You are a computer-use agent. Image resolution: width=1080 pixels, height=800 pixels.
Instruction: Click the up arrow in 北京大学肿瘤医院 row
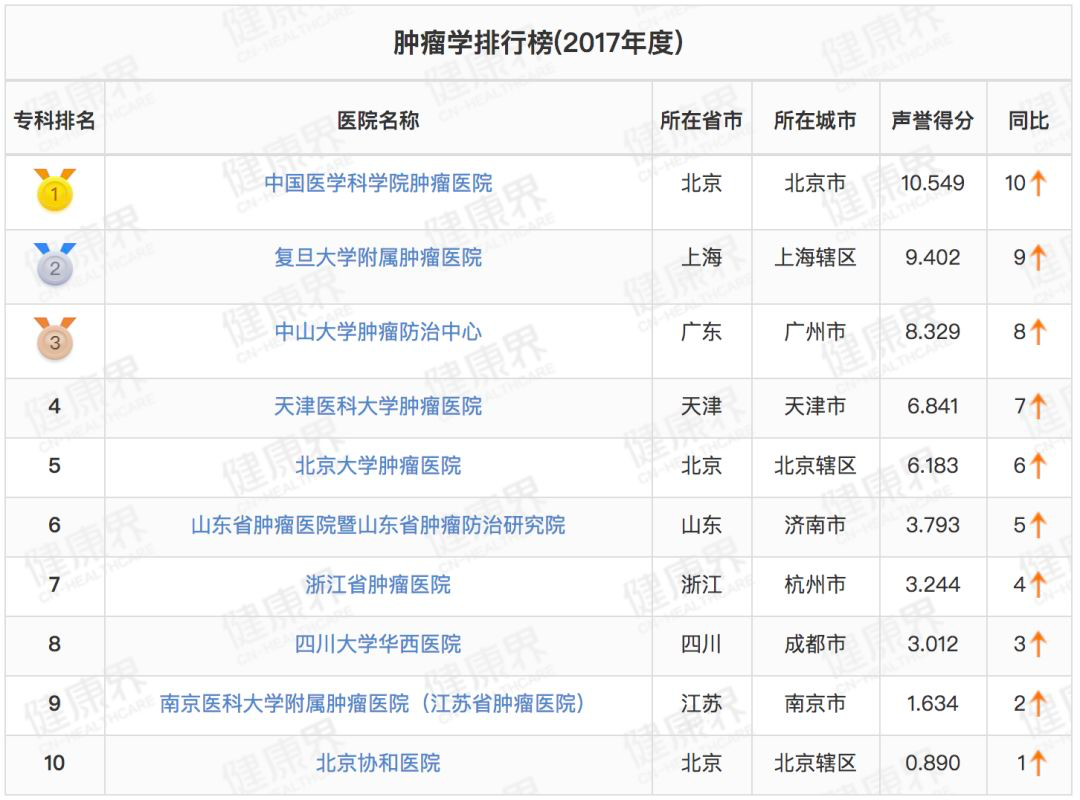(1038, 466)
